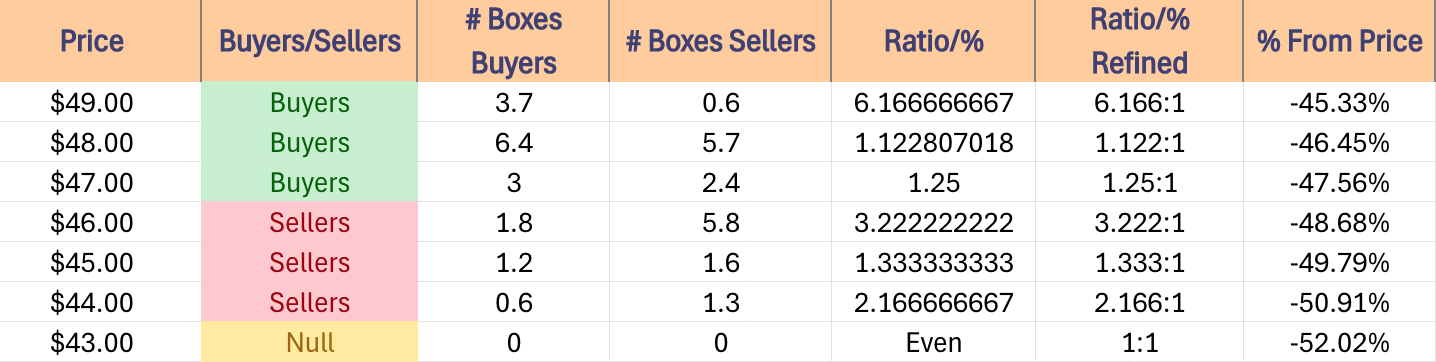This screenshot has width=1436, height=362.
Task: Select the yellow Null cell
Action: [x=309, y=343]
